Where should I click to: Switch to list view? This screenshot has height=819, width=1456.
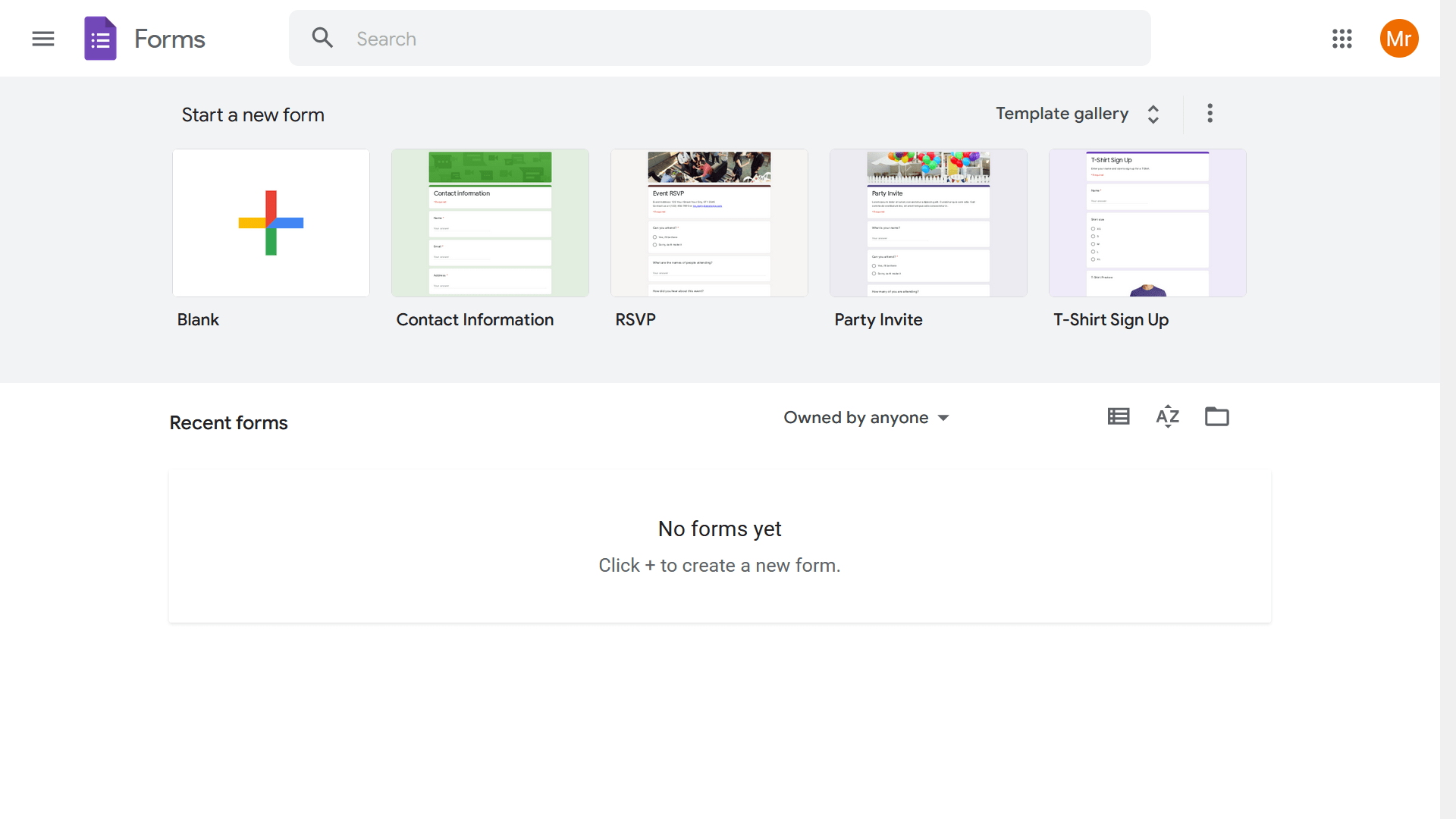point(1118,416)
